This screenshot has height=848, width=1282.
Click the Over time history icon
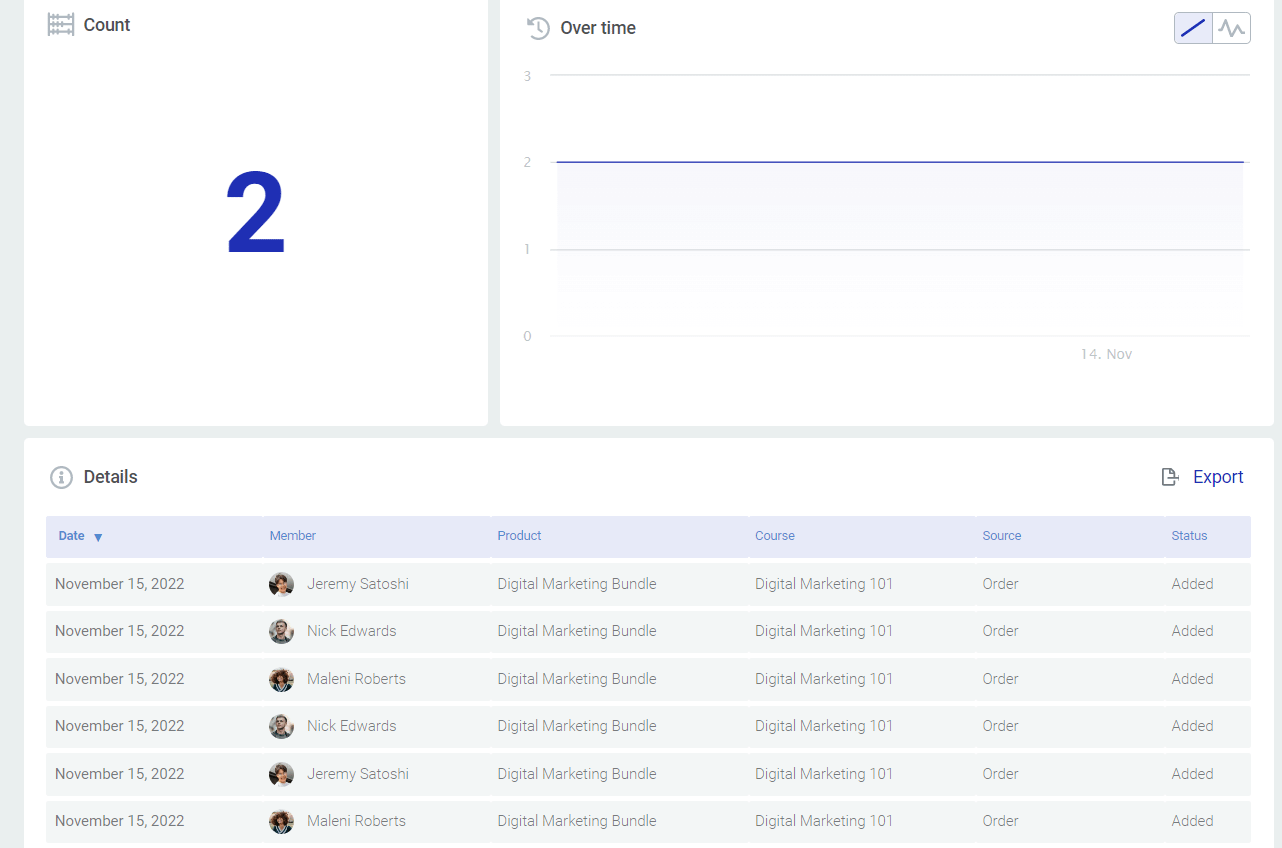(538, 28)
